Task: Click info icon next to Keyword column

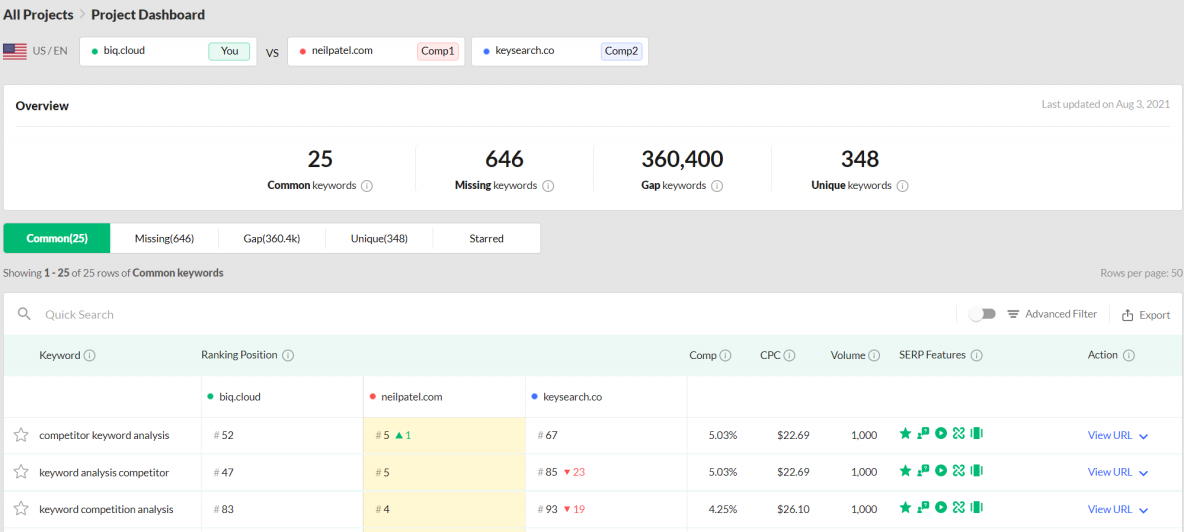Action: 90,355
